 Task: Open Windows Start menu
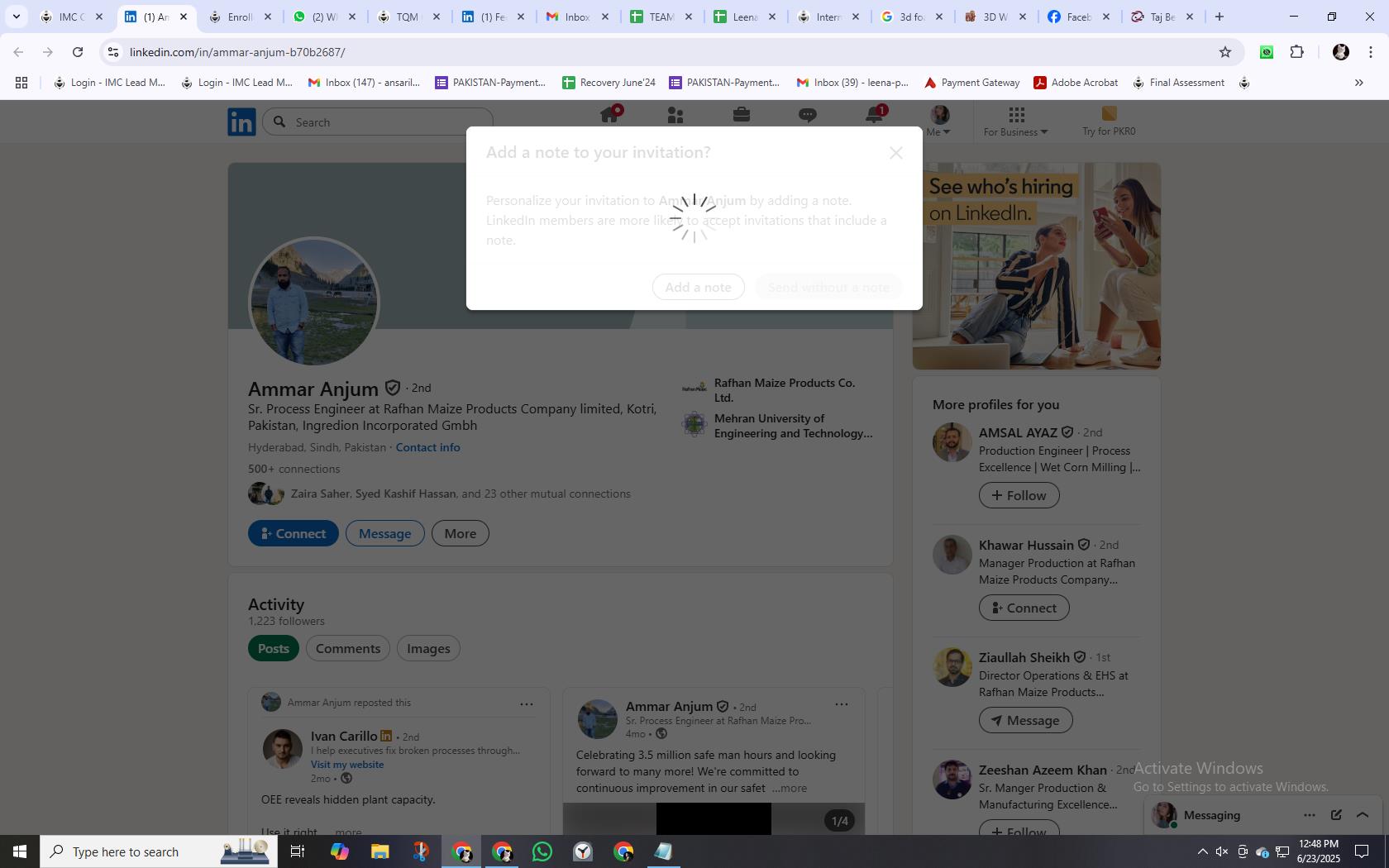click(x=20, y=851)
